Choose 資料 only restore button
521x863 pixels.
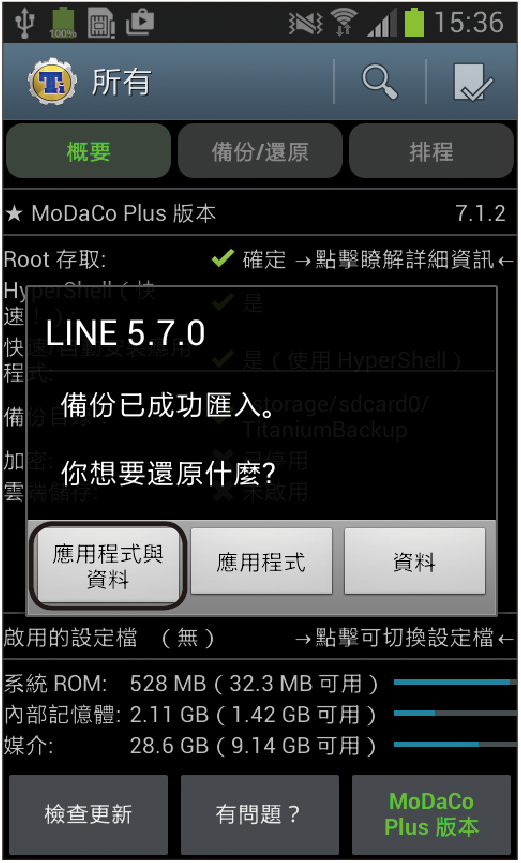click(415, 561)
